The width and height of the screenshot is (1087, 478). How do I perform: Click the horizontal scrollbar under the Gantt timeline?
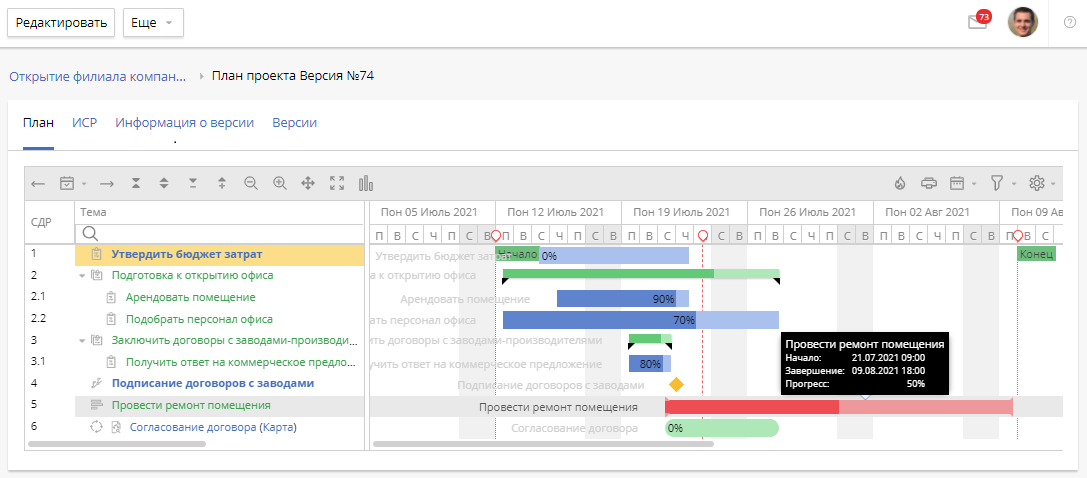pyautogui.click(x=544, y=443)
